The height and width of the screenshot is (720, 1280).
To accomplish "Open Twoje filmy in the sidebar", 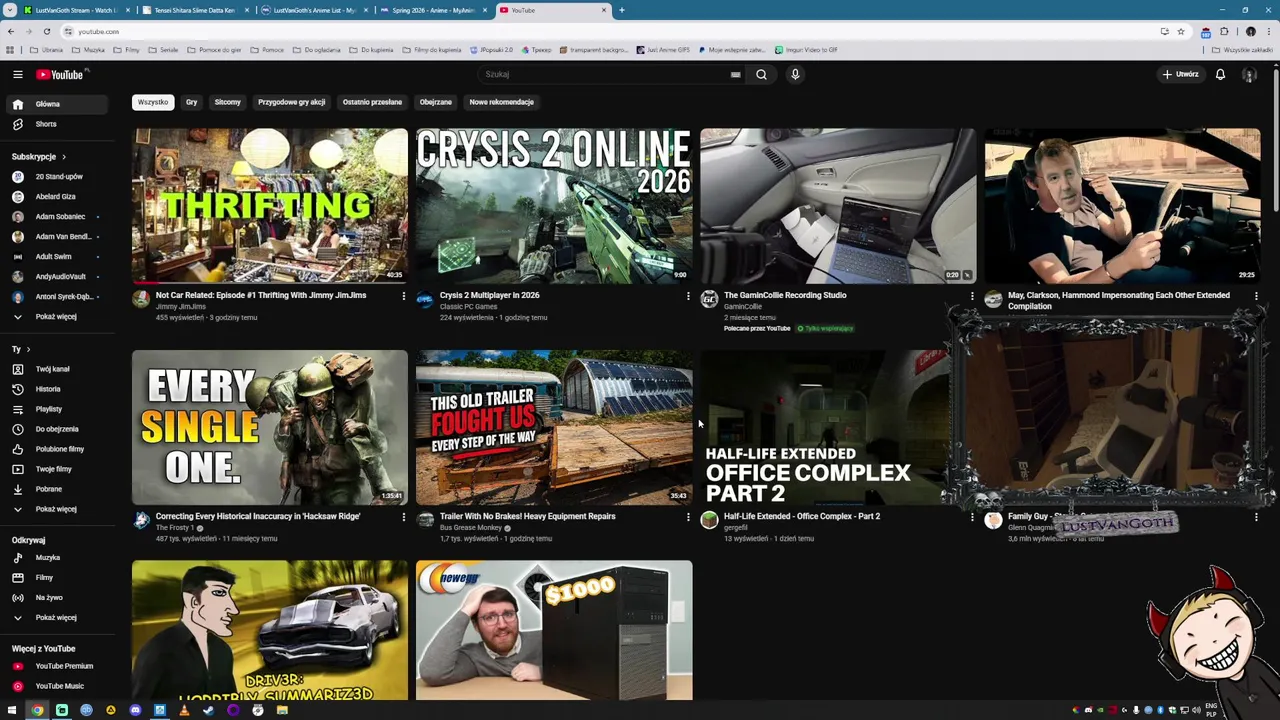I will click(x=58, y=469).
